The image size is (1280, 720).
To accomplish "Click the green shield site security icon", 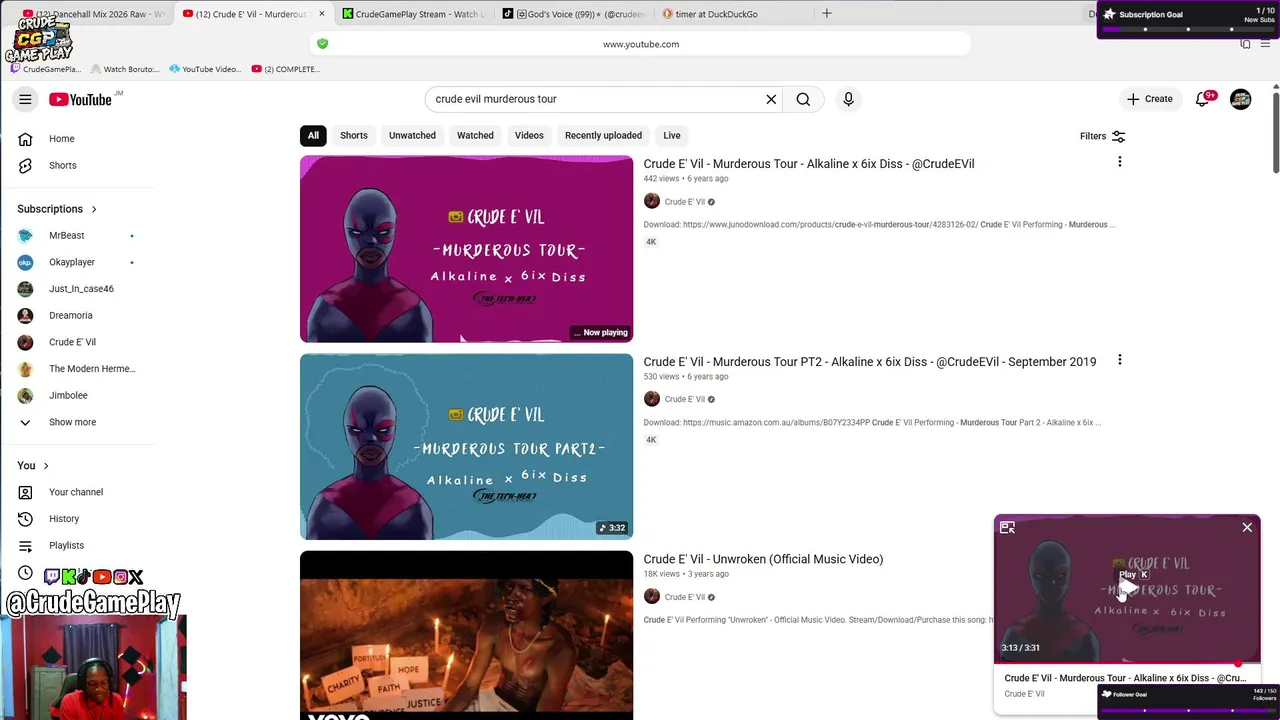I will [x=322, y=44].
